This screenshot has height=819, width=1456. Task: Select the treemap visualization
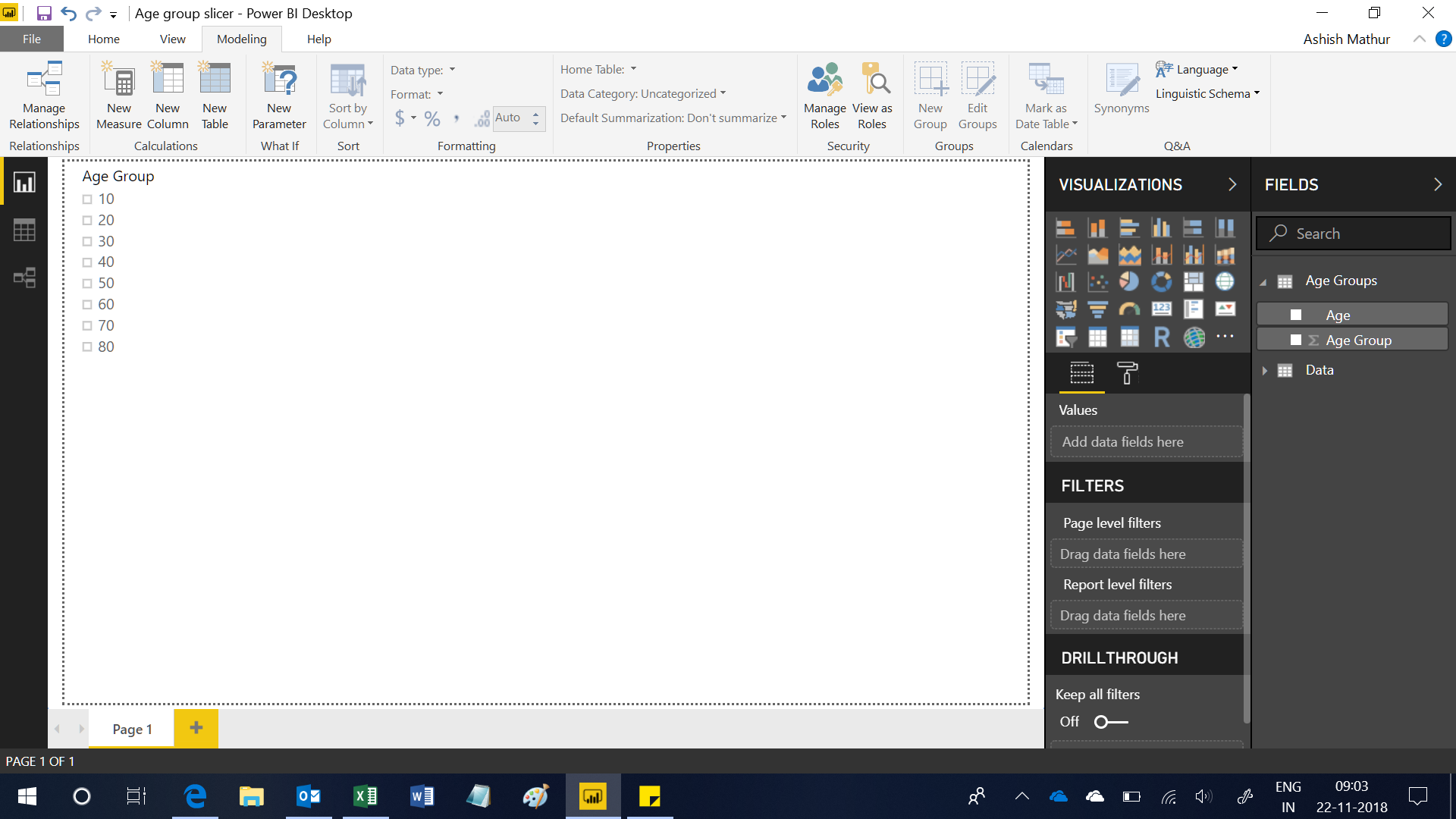click(1193, 281)
